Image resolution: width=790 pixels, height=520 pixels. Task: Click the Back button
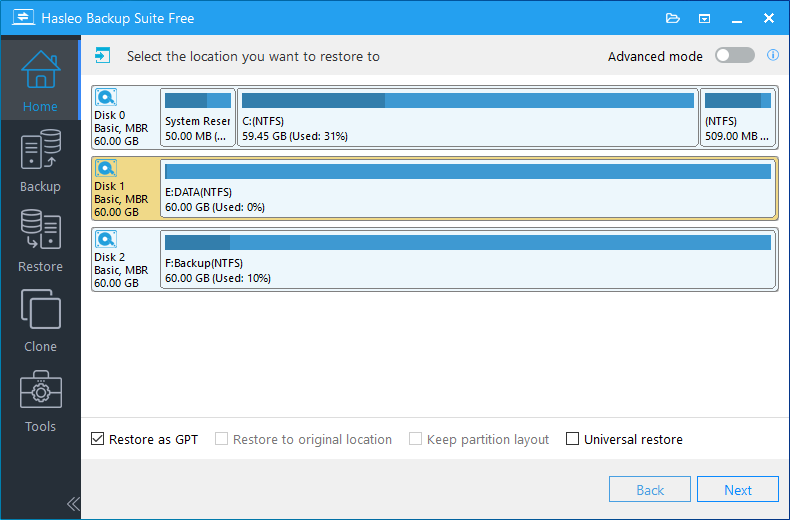650,490
